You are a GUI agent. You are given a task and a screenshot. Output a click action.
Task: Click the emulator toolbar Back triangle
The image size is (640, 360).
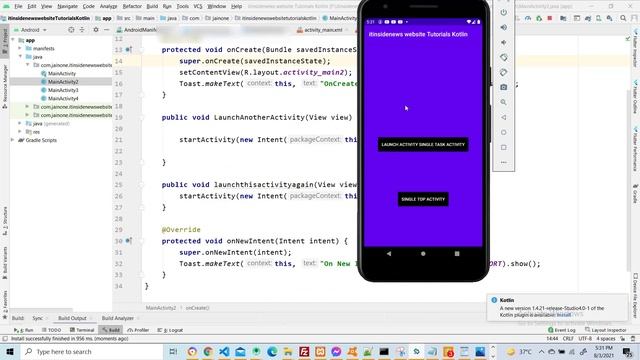pos(504,117)
